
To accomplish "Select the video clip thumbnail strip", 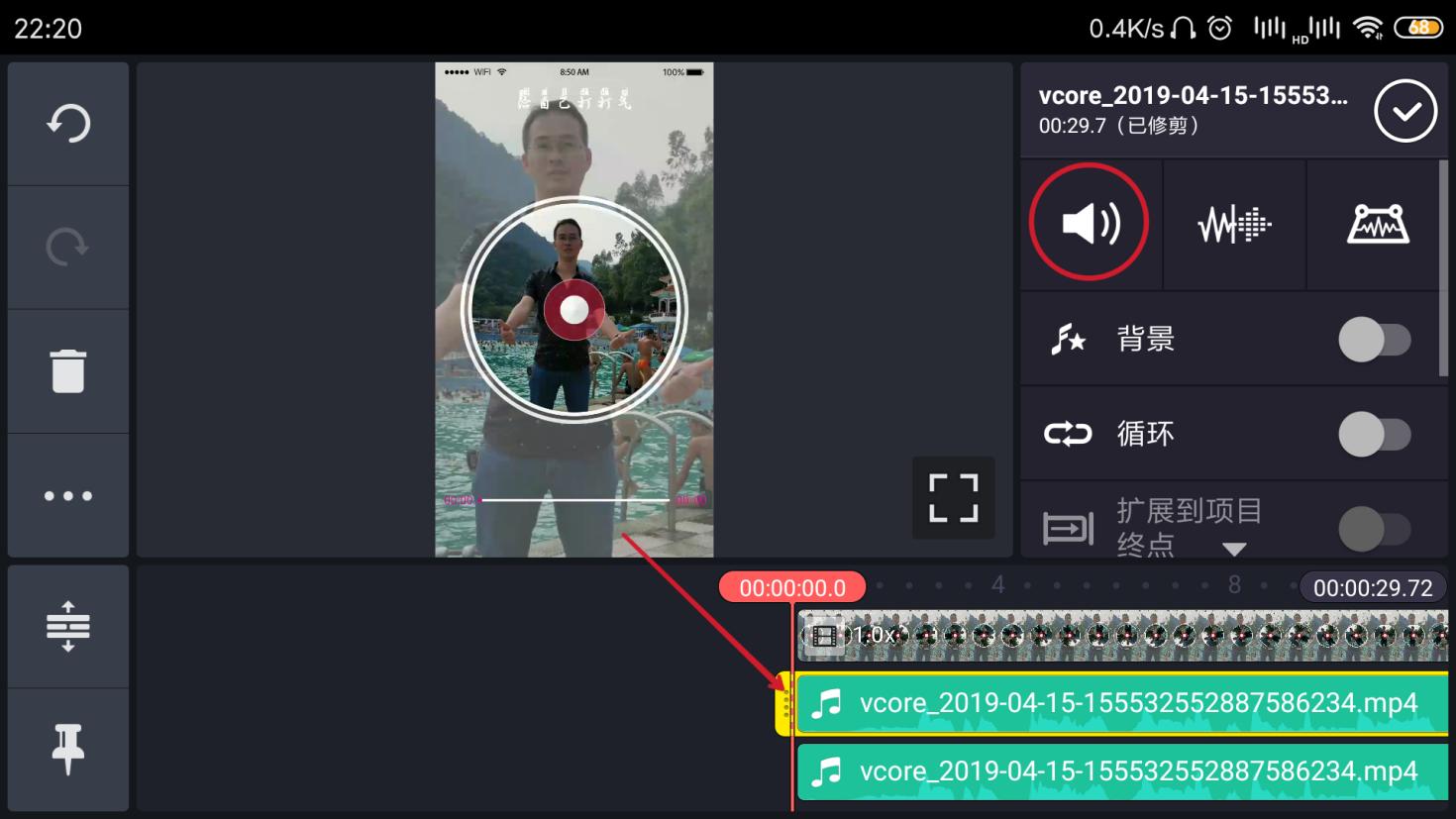I will click(1119, 635).
